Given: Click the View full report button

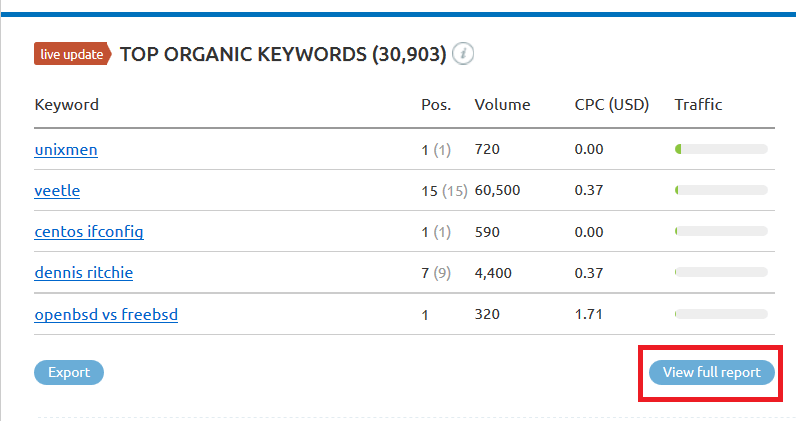Looking at the screenshot, I should (x=712, y=372).
